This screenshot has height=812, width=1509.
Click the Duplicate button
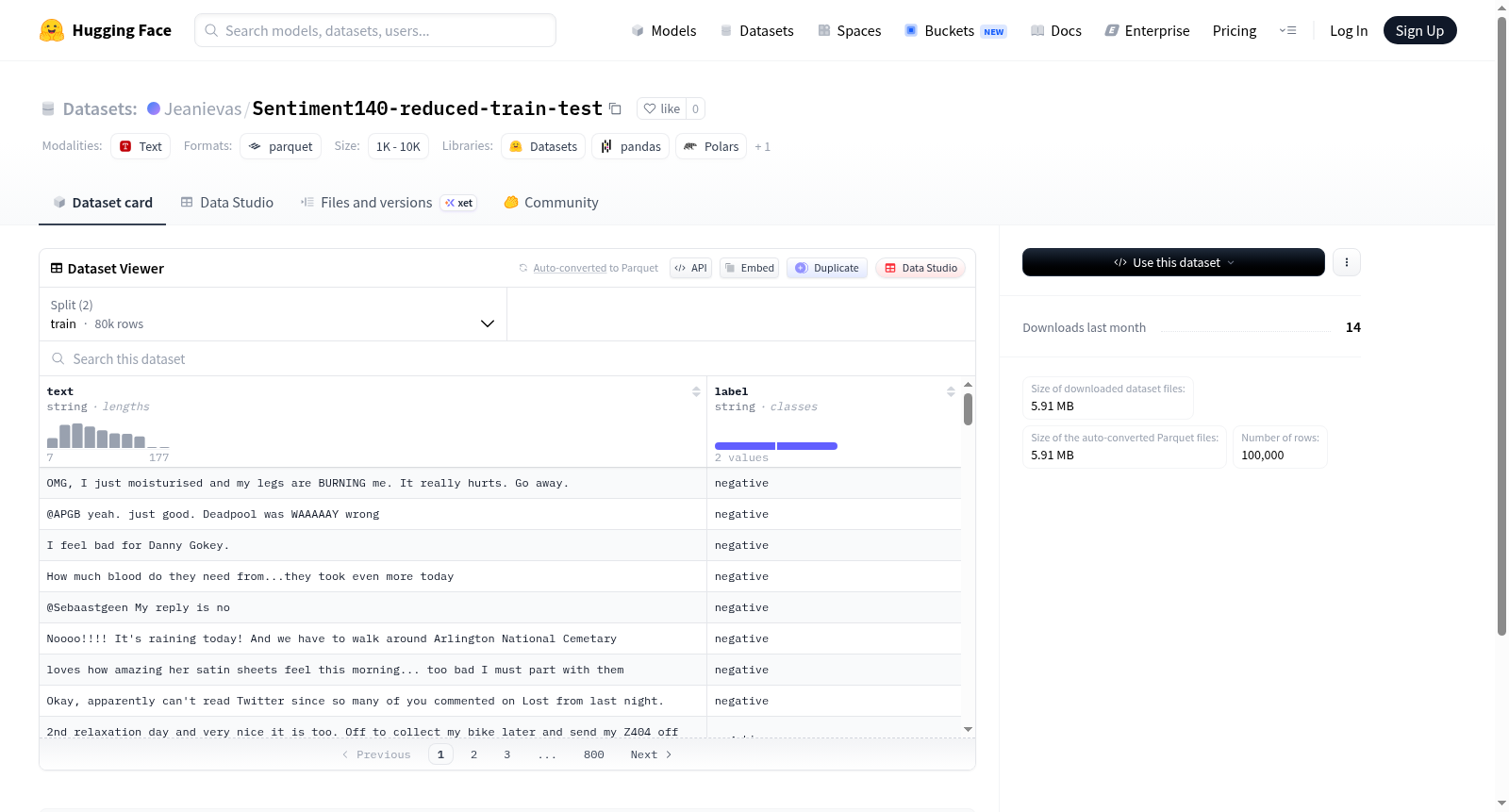(827, 268)
